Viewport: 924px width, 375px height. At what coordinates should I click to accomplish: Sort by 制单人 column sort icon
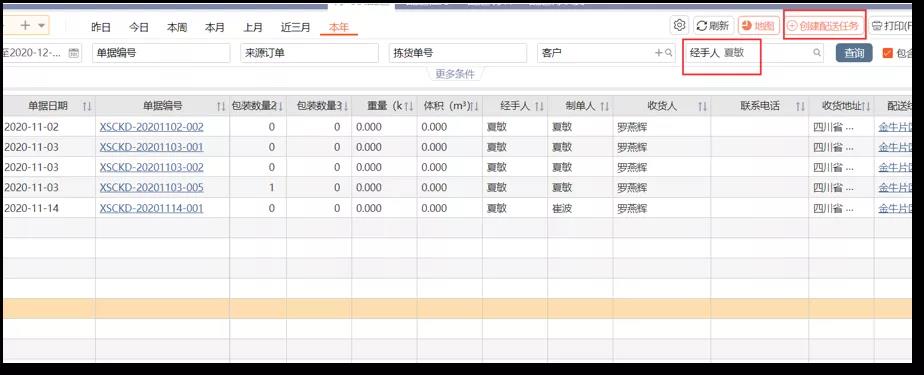click(x=605, y=106)
